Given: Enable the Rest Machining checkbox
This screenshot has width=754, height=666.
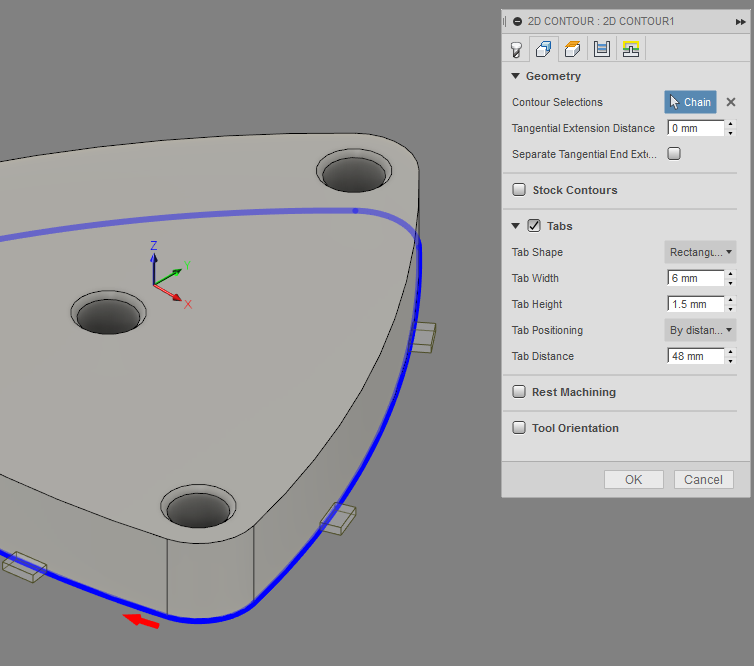Looking at the screenshot, I should coord(519,392).
